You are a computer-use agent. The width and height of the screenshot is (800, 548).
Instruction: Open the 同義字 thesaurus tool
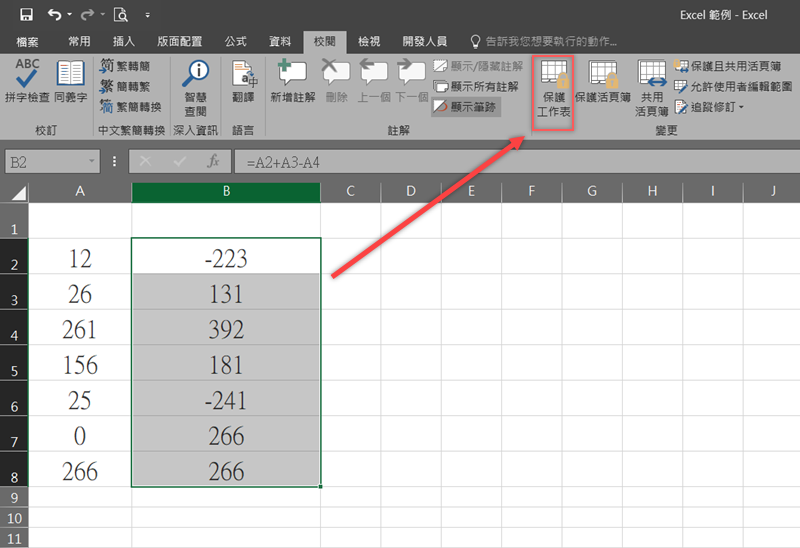pos(70,82)
